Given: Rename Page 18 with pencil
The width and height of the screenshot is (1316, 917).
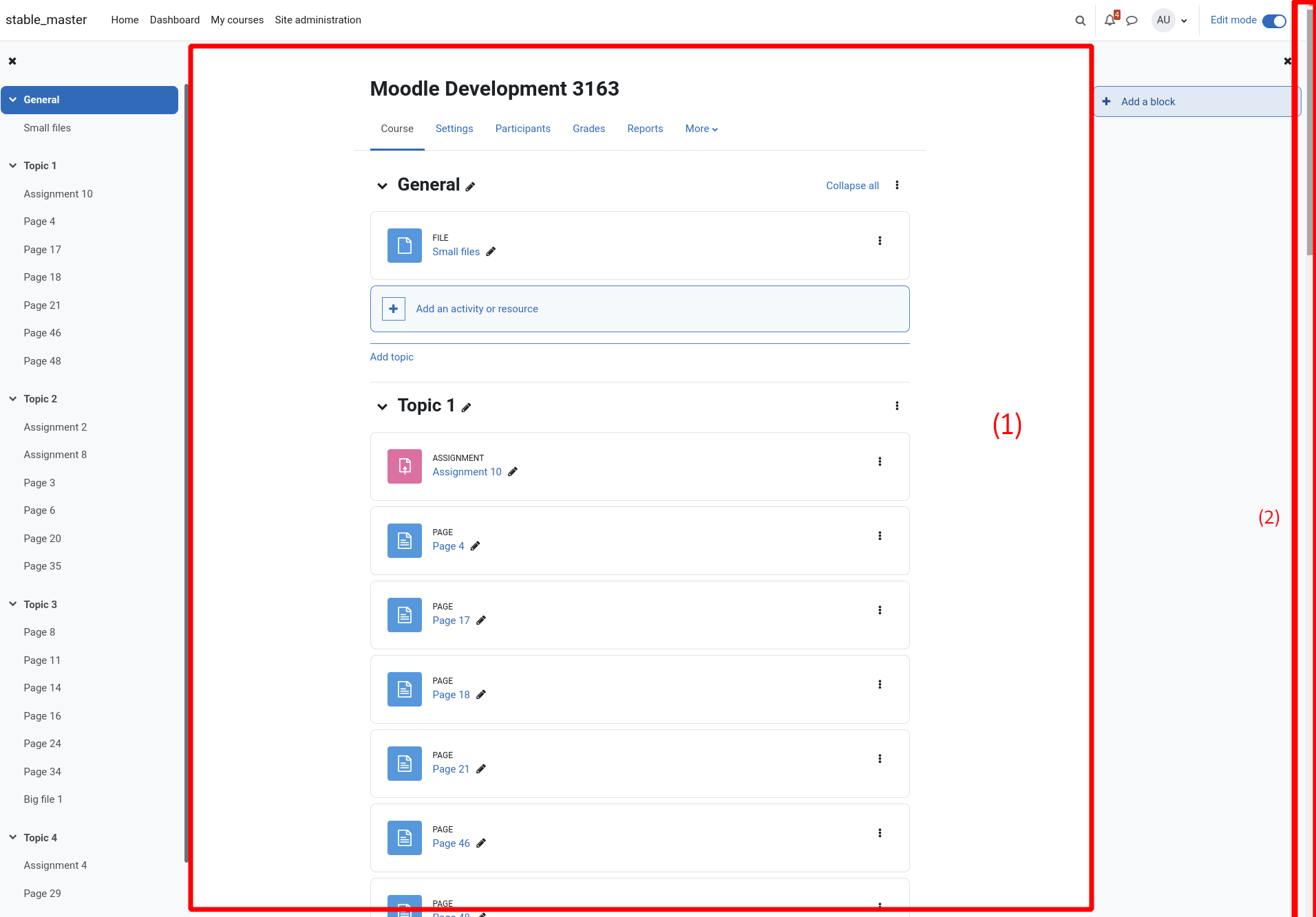Looking at the screenshot, I should (481, 695).
